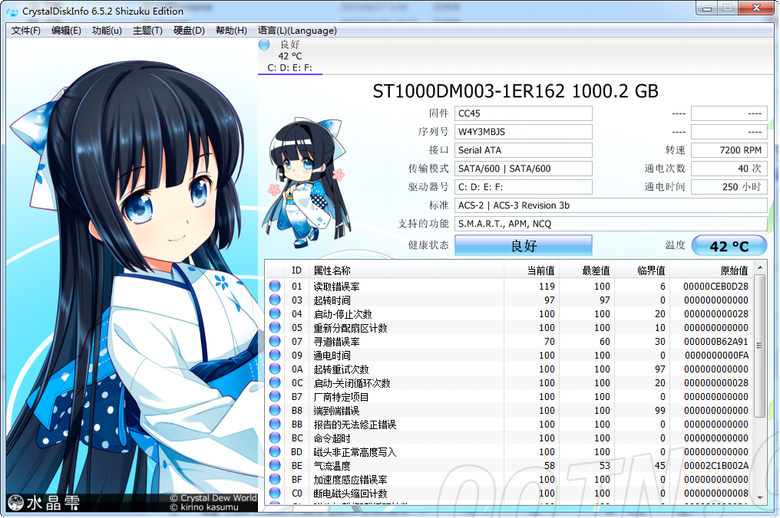Screen dimensions: 780x518
Task: Click the status orb for attribute 05 row
Action: [275, 328]
